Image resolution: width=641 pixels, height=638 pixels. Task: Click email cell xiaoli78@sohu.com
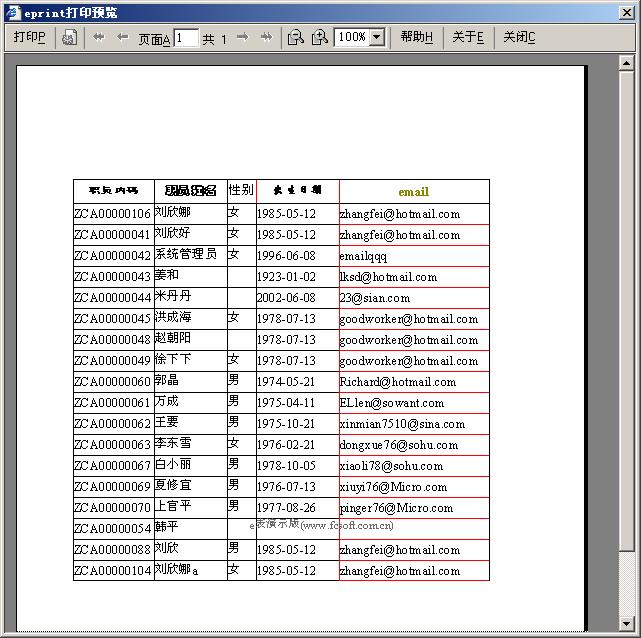414,466
